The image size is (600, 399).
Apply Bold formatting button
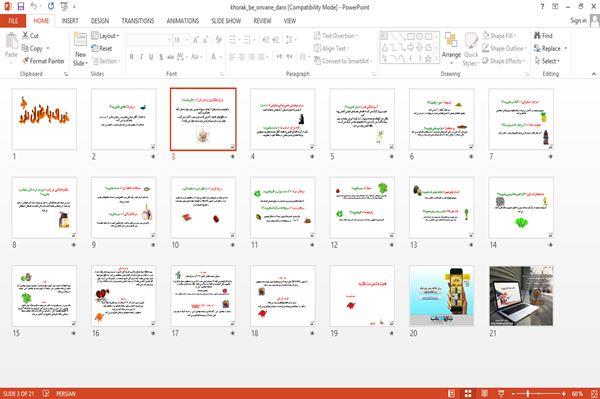pyautogui.click(x=132, y=57)
